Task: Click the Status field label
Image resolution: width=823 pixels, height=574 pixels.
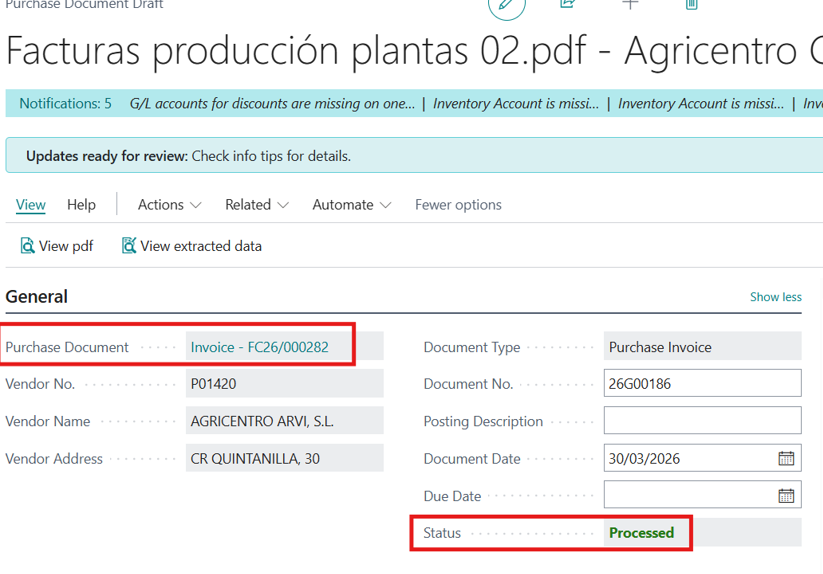Action: [x=442, y=533]
